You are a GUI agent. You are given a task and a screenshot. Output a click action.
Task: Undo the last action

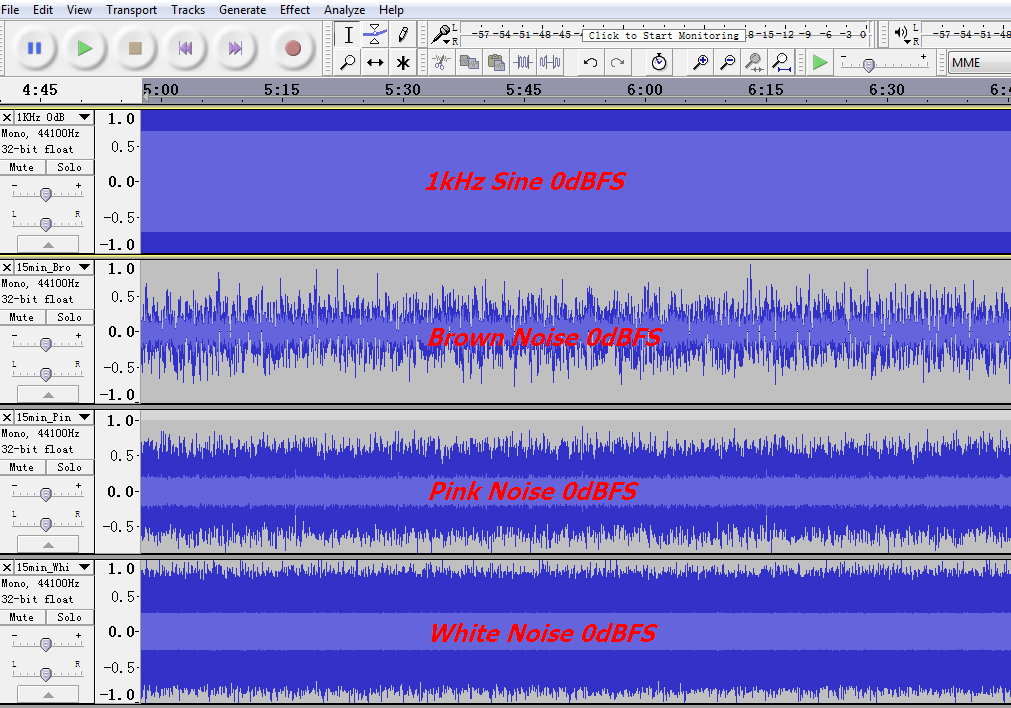590,63
